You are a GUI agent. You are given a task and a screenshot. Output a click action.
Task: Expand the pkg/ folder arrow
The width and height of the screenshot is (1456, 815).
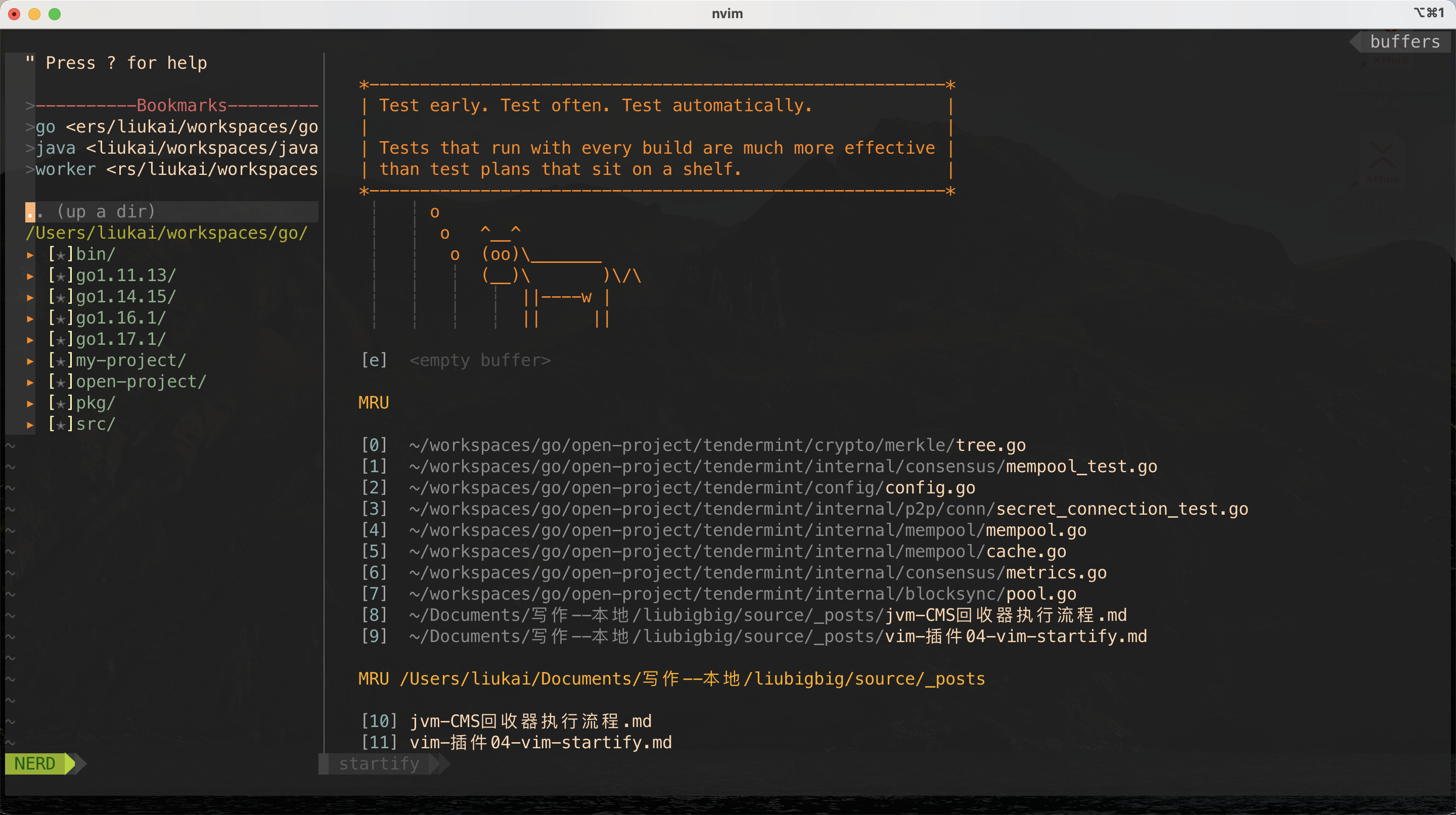point(30,403)
